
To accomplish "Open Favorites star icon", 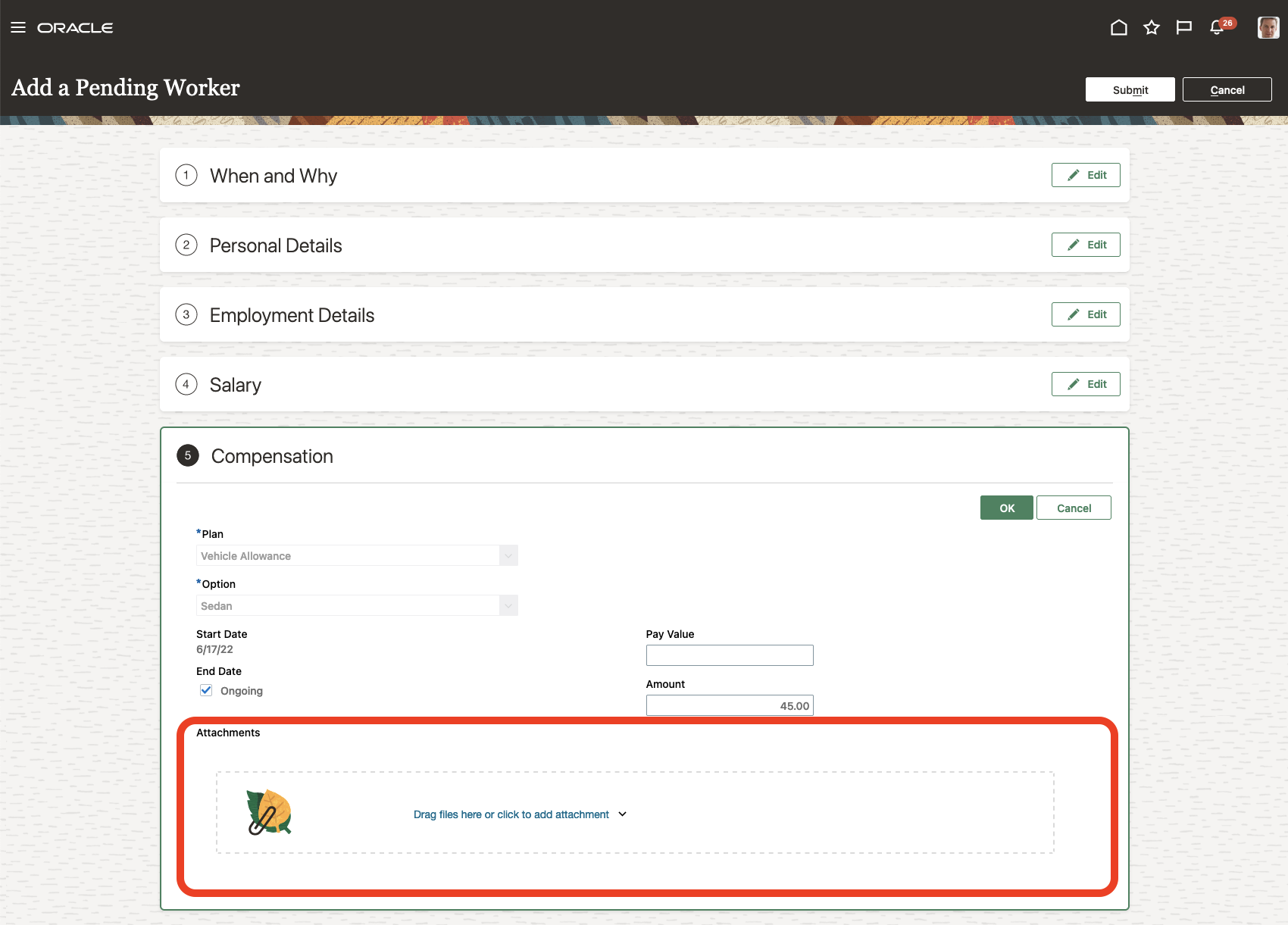I will click(1152, 28).
